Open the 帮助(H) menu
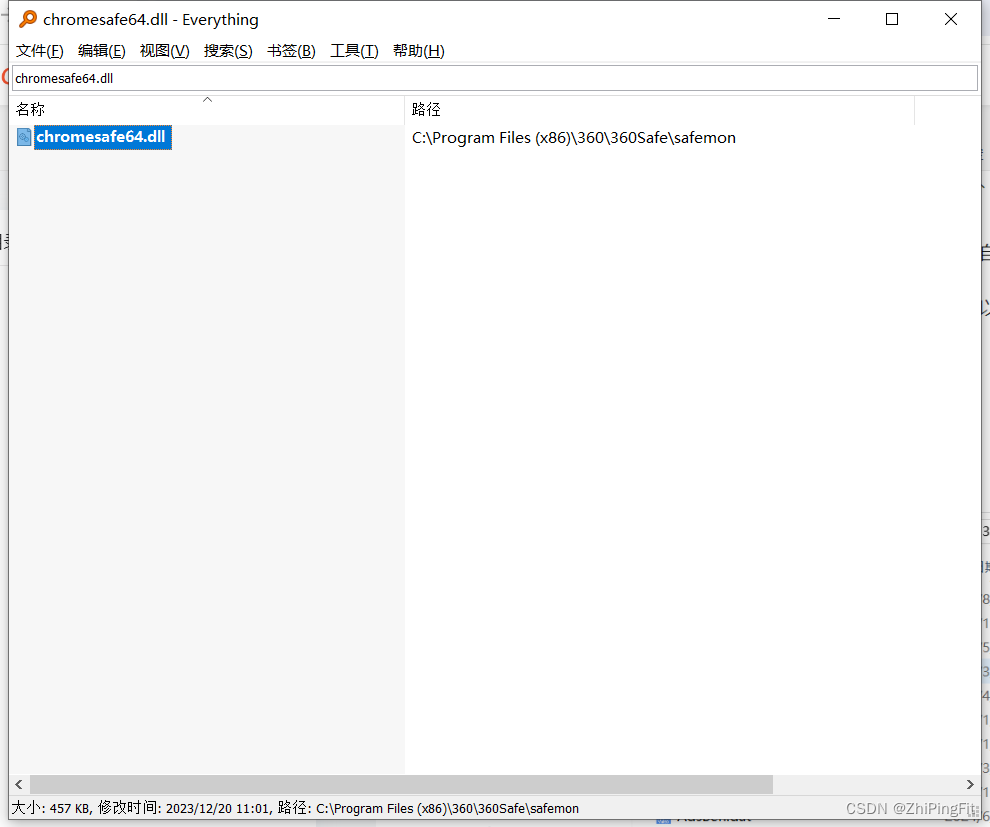990x827 pixels. [x=419, y=51]
